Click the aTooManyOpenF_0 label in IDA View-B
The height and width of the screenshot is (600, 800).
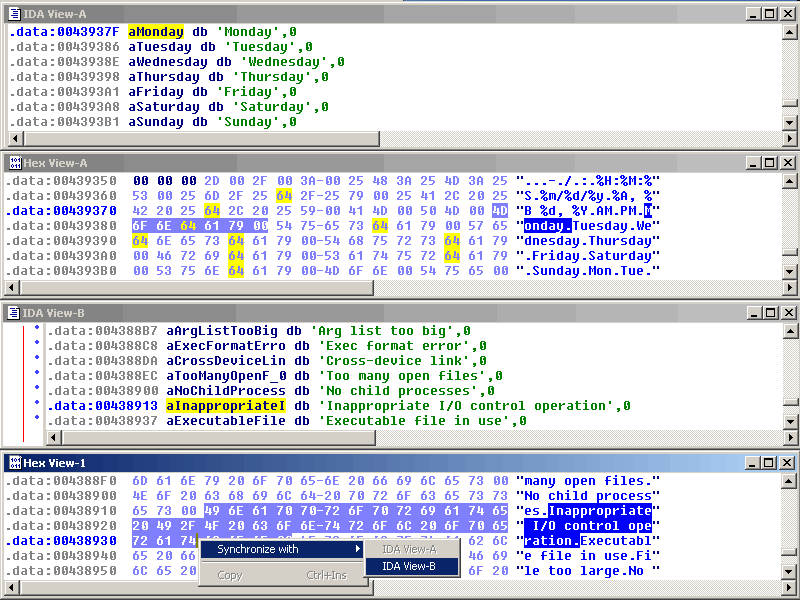coord(226,376)
